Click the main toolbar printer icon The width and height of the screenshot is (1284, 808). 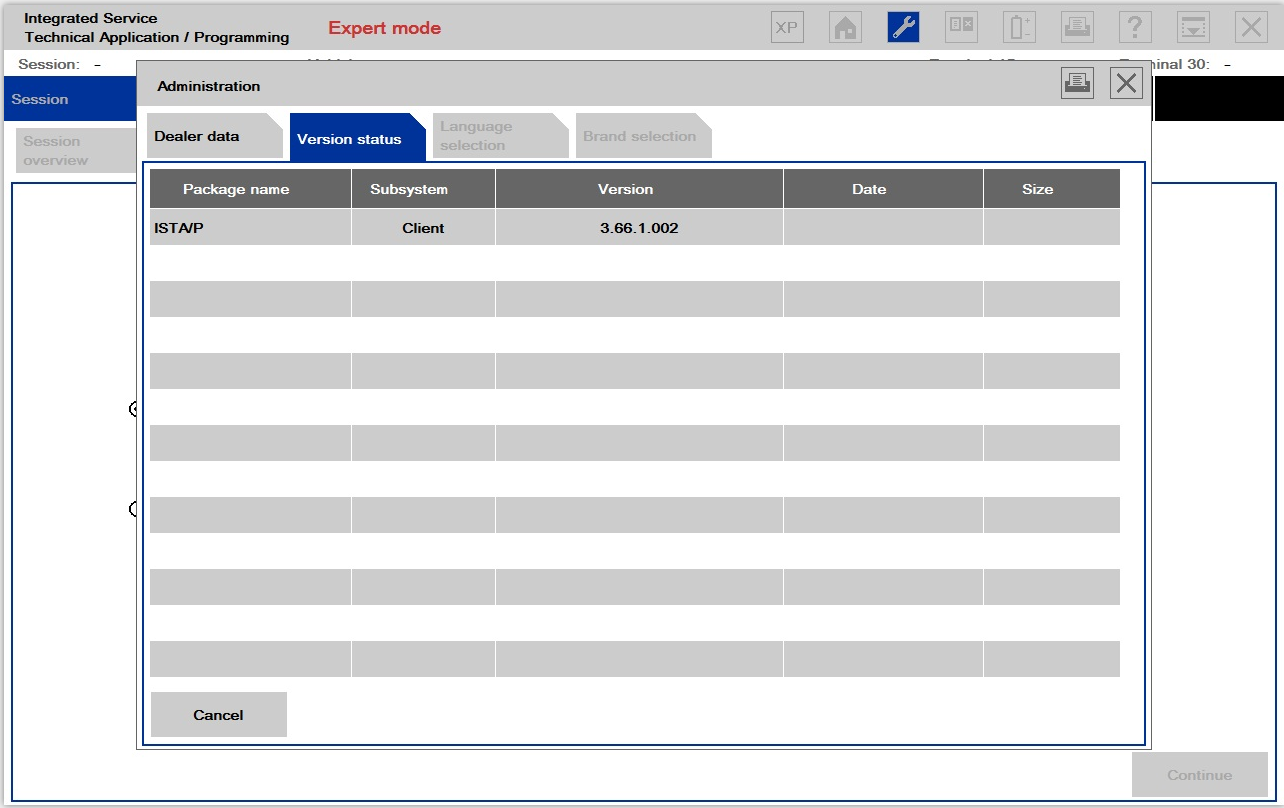click(x=1078, y=27)
